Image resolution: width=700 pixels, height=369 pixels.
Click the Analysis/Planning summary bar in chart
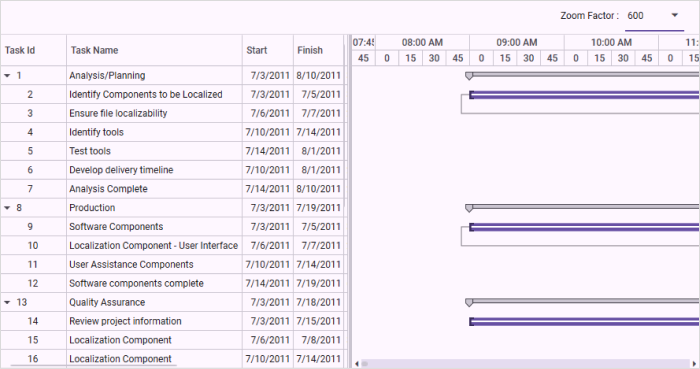pyautogui.click(x=583, y=75)
